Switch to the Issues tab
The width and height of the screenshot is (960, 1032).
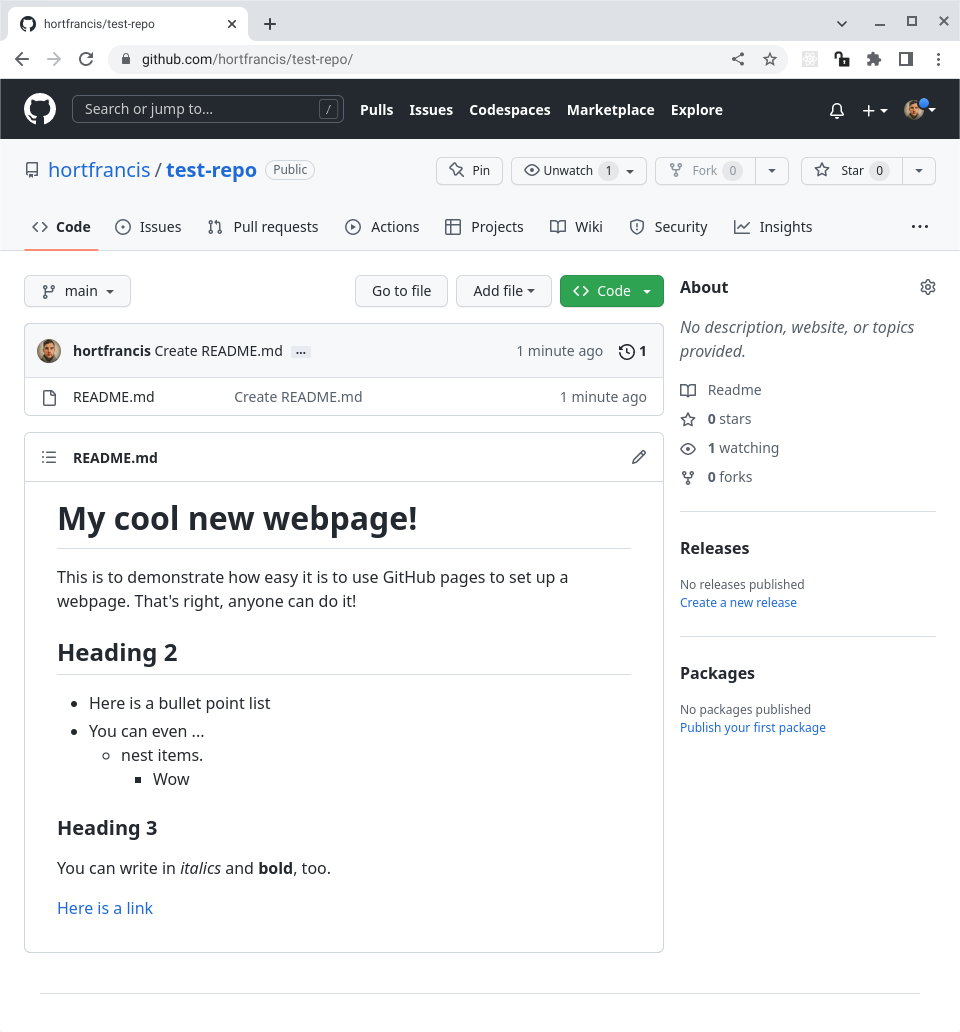pyautogui.click(x=148, y=227)
